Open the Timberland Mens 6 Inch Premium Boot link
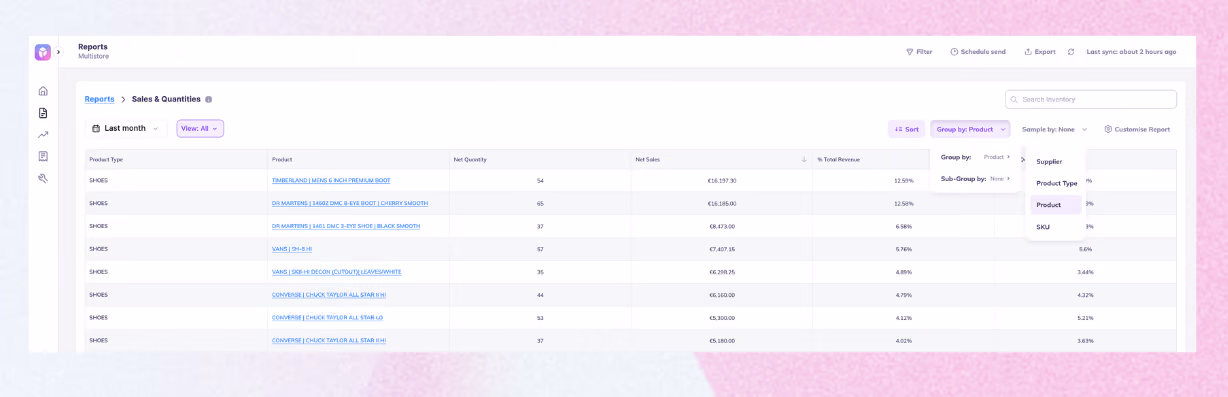Image resolution: width=1228 pixels, height=397 pixels. click(331, 181)
